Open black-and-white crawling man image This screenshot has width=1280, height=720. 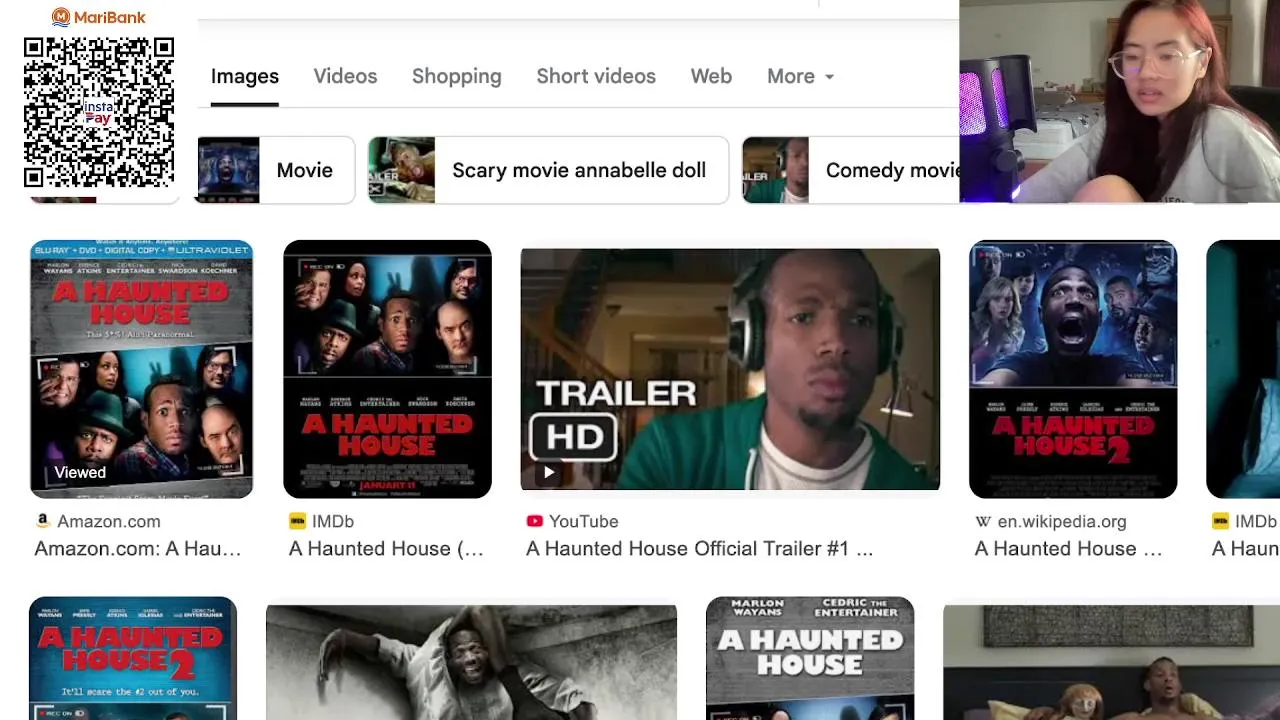pos(471,662)
